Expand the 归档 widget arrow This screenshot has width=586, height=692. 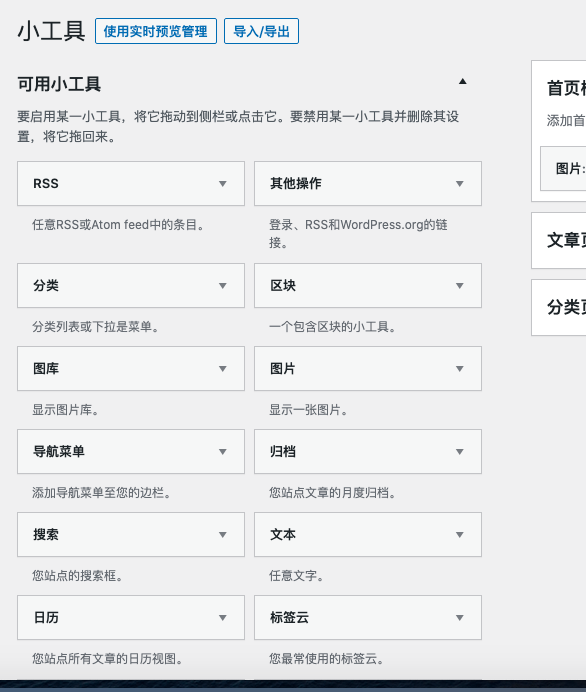pos(460,452)
